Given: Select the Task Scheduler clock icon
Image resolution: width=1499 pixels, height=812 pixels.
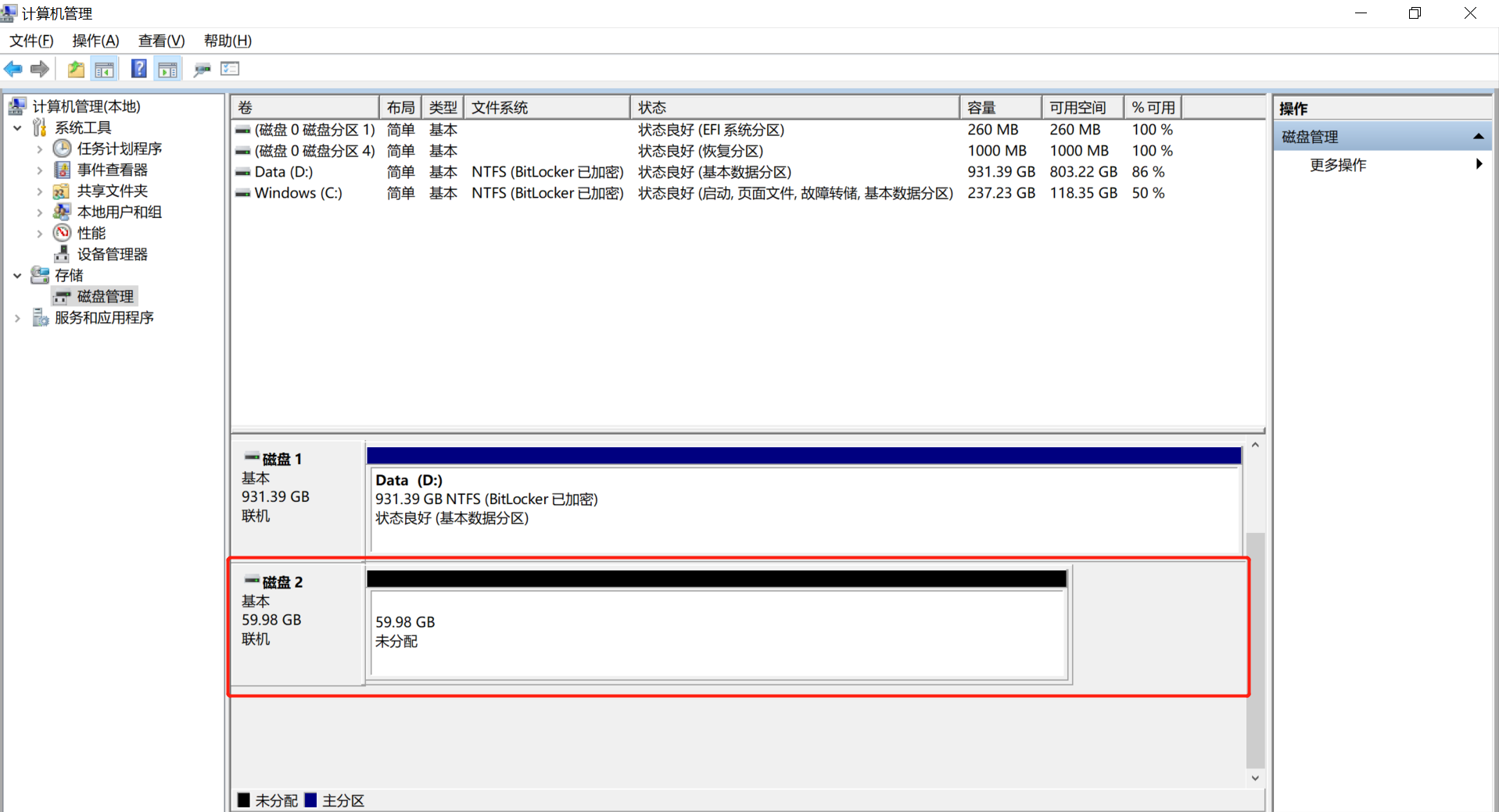Looking at the screenshot, I should coord(62,148).
